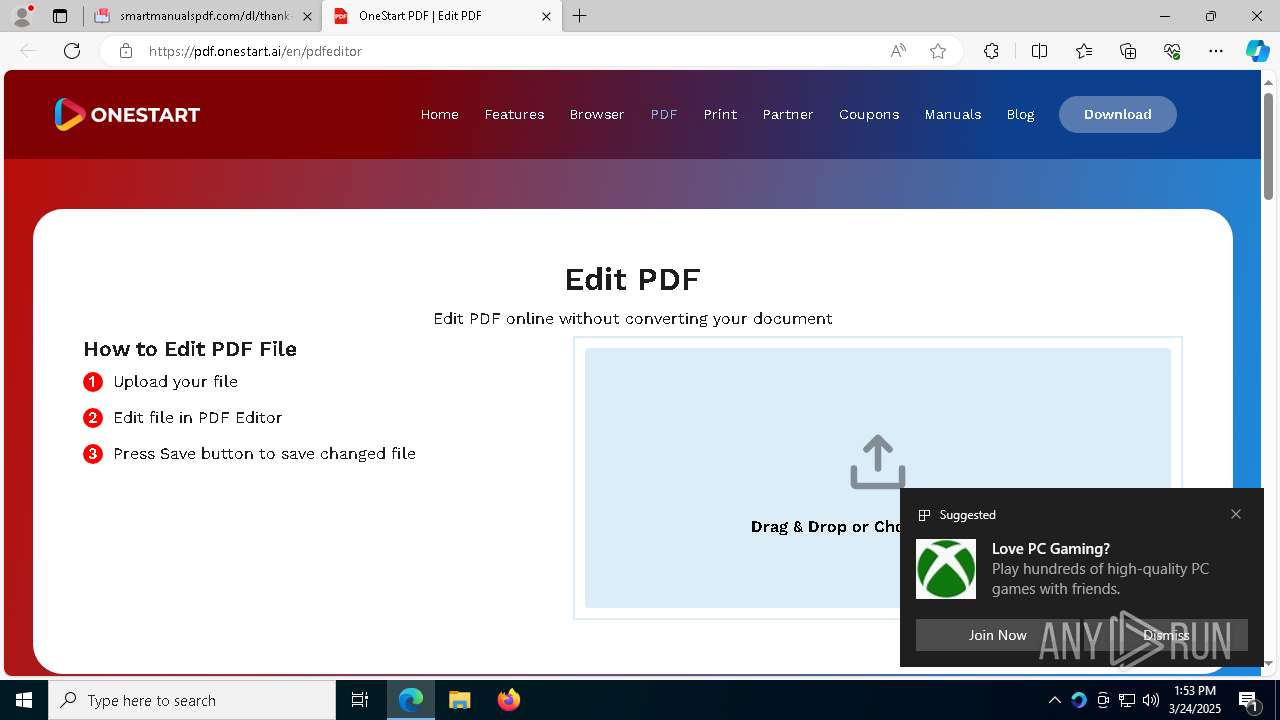1280x720 pixels.
Task: Click the page vertical scrollbar thumb
Action: [1269, 145]
